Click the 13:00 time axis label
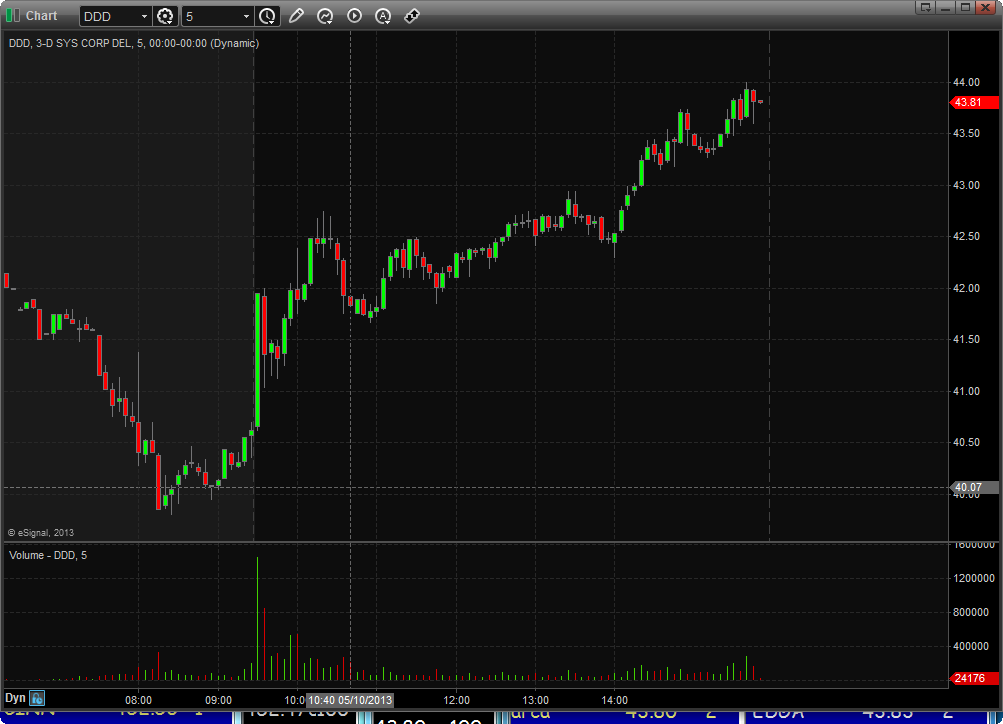Image resolution: width=1003 pixels, height=724 pixels. 535,700
